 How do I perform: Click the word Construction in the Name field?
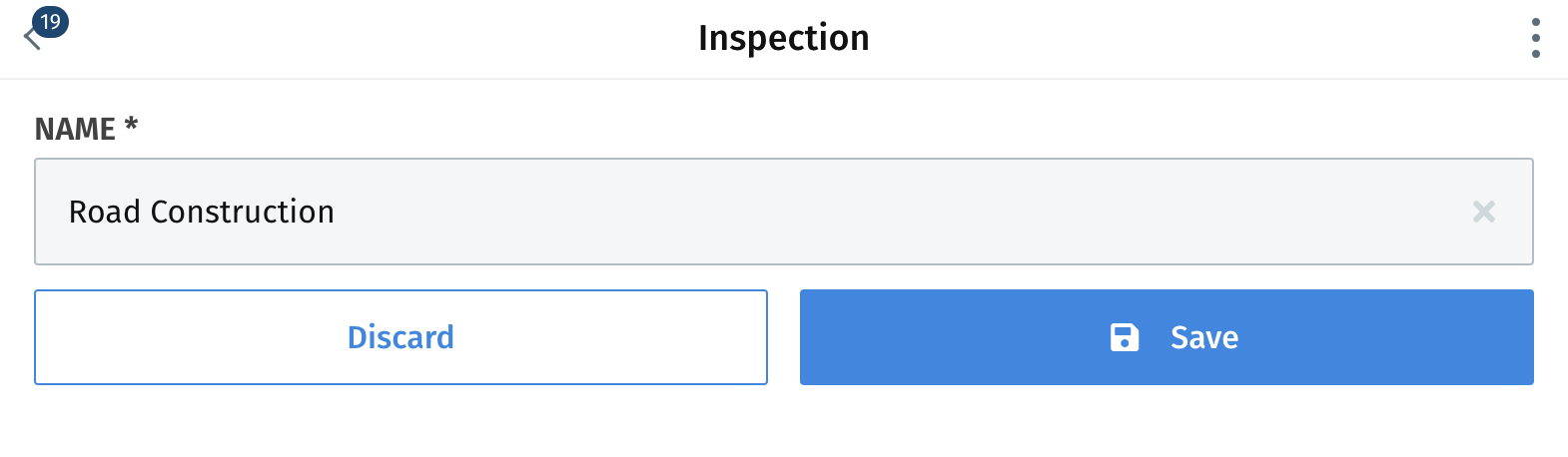point(242,212)
